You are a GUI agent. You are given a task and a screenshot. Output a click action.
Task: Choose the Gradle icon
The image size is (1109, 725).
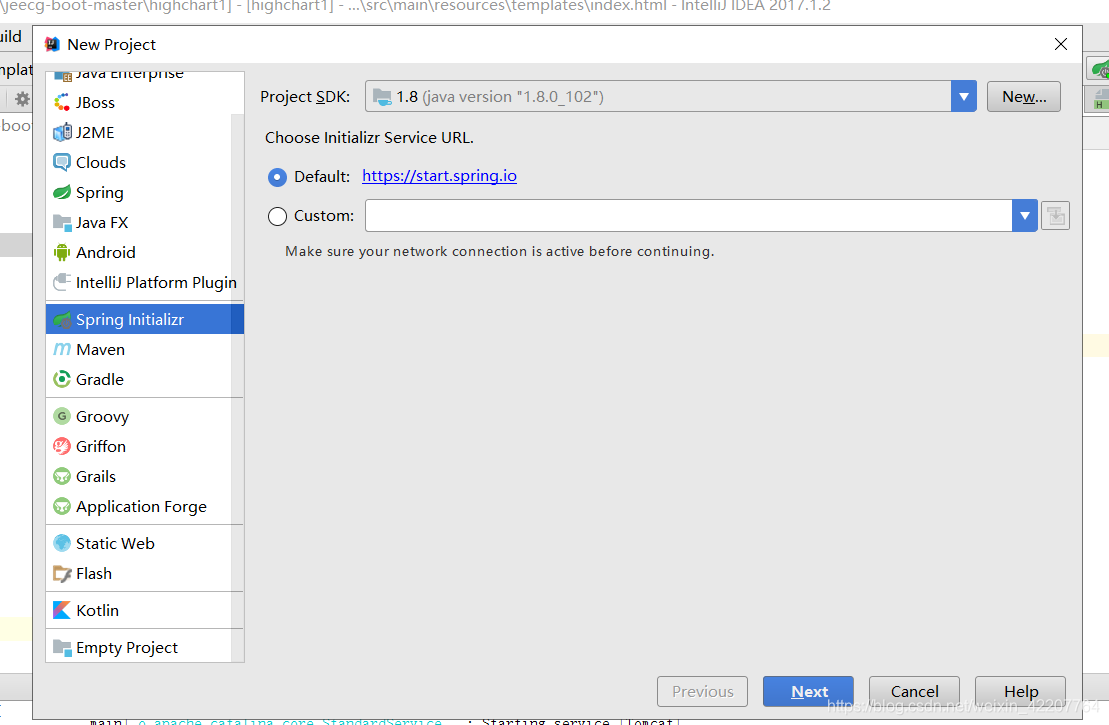pyautogui.click(x=62, y=379)
